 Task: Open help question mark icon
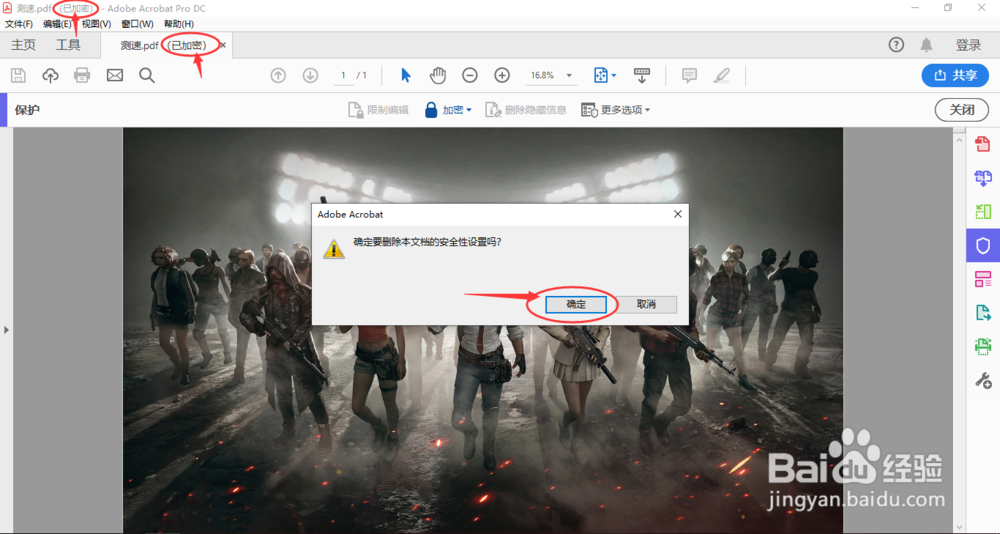pyautogui.click(x=897, y=45)
